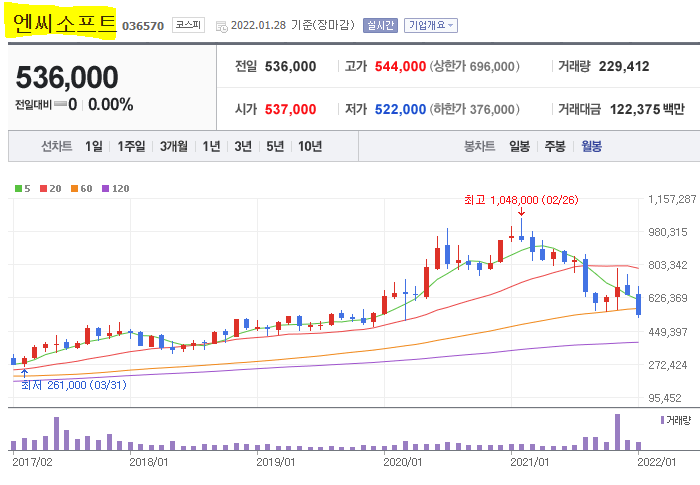Click the 95,452 price axis label

pos(665,398)
